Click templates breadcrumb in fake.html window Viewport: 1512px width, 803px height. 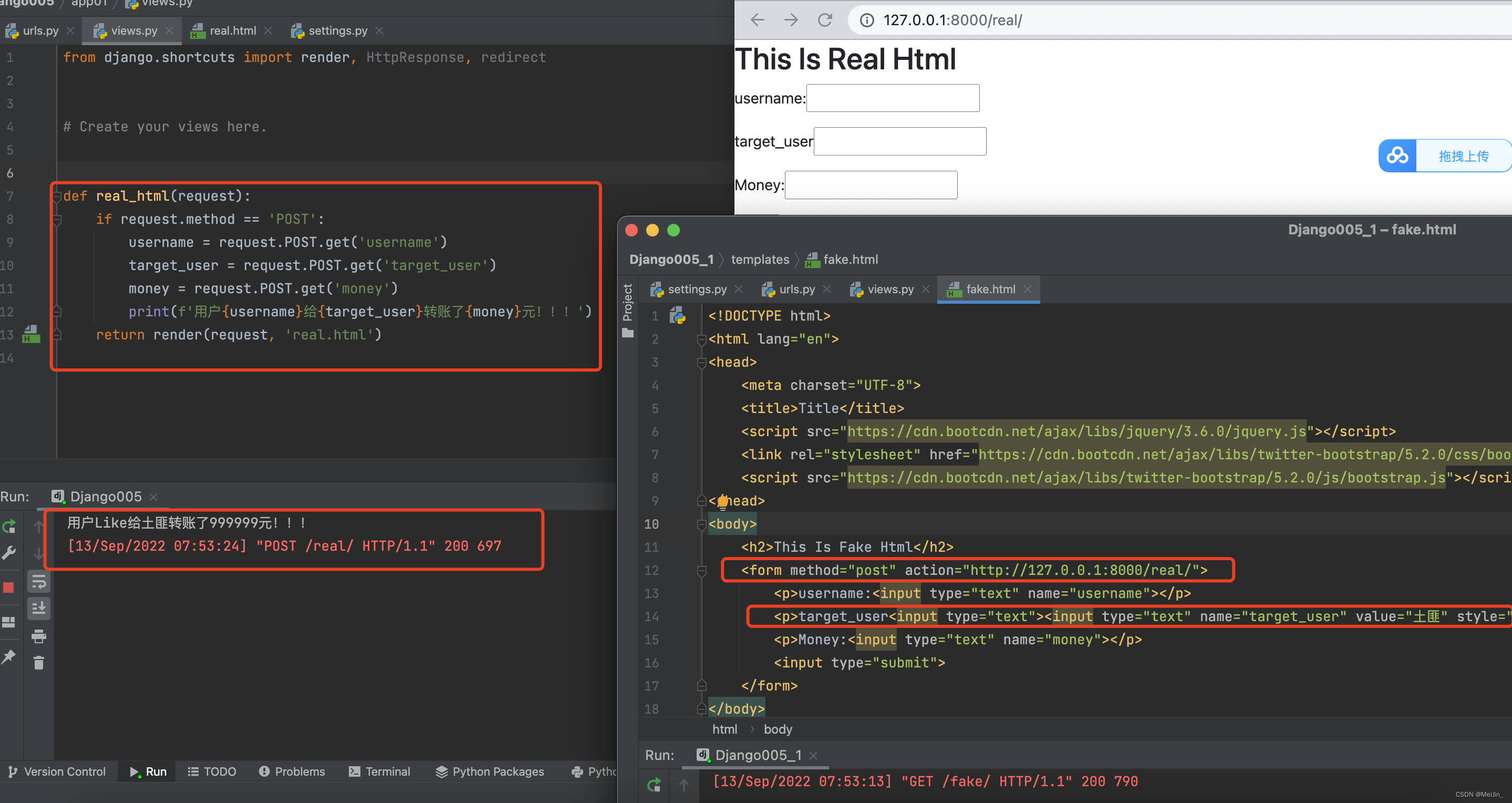coord(760,260)
